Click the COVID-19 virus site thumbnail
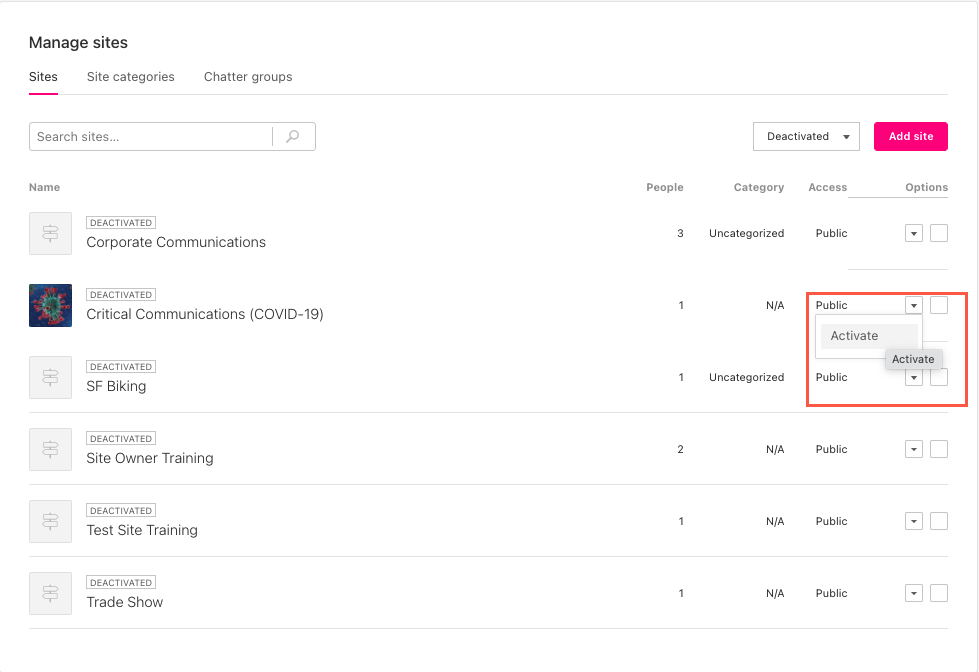The height and width of the screenshot is (672, 979). pyautogui.click(x=50, y=305)
